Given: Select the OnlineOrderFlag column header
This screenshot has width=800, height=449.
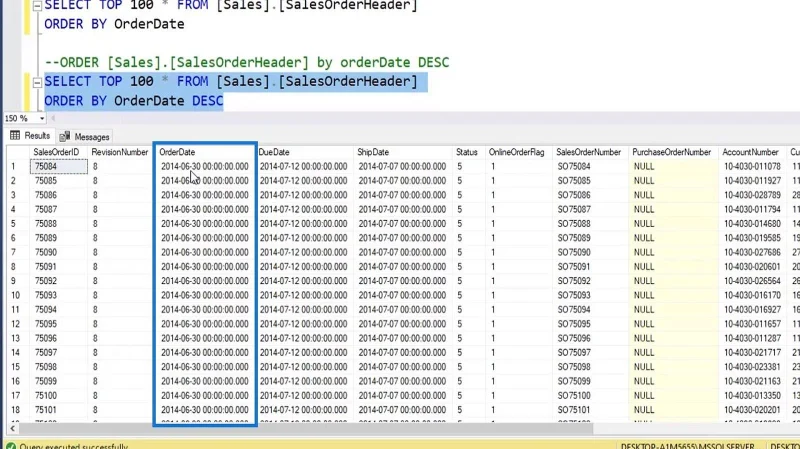Looking at the screenshot, I should pos(518,152).
